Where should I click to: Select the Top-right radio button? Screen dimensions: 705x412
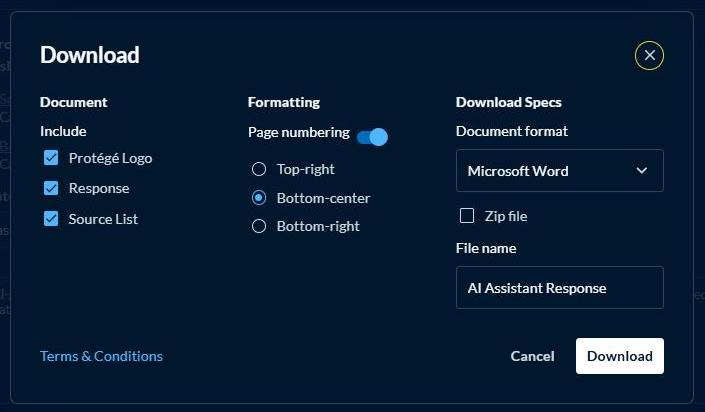259,169
